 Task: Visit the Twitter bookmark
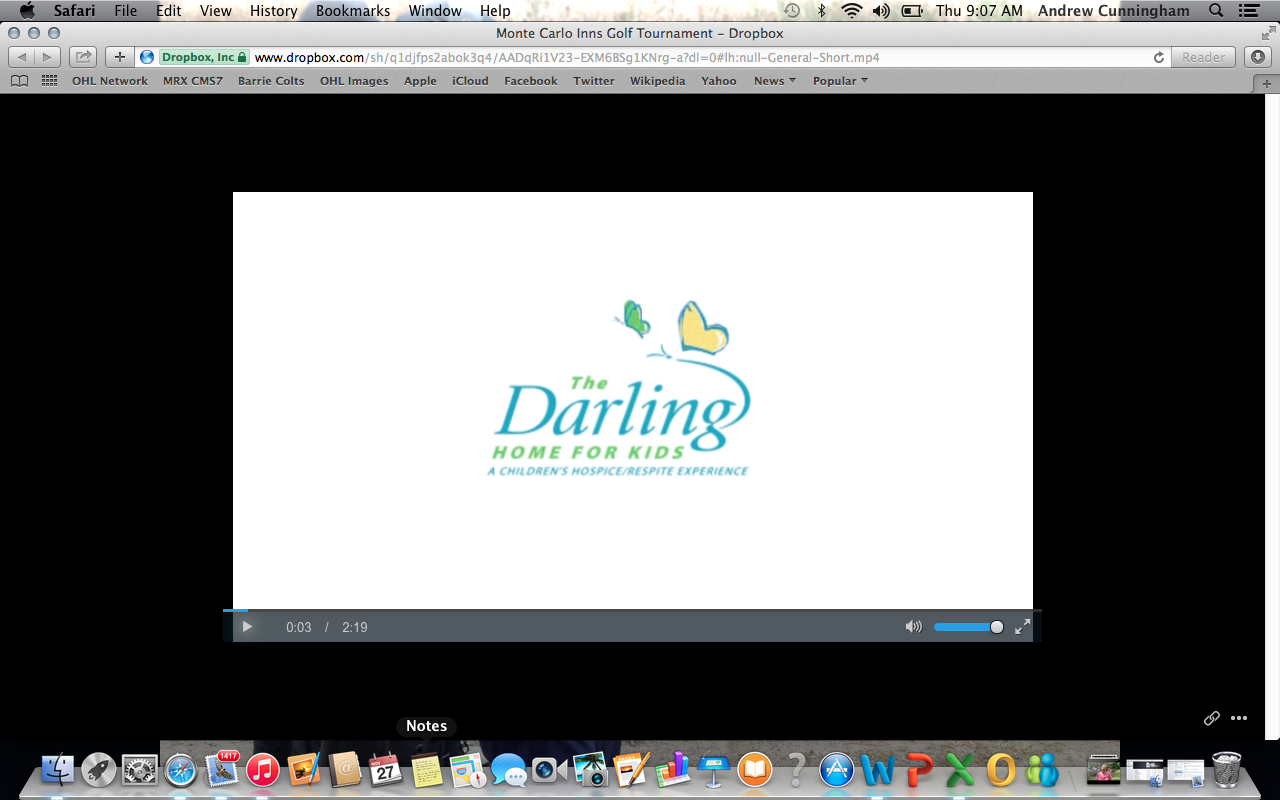click(x=593, y=80)
